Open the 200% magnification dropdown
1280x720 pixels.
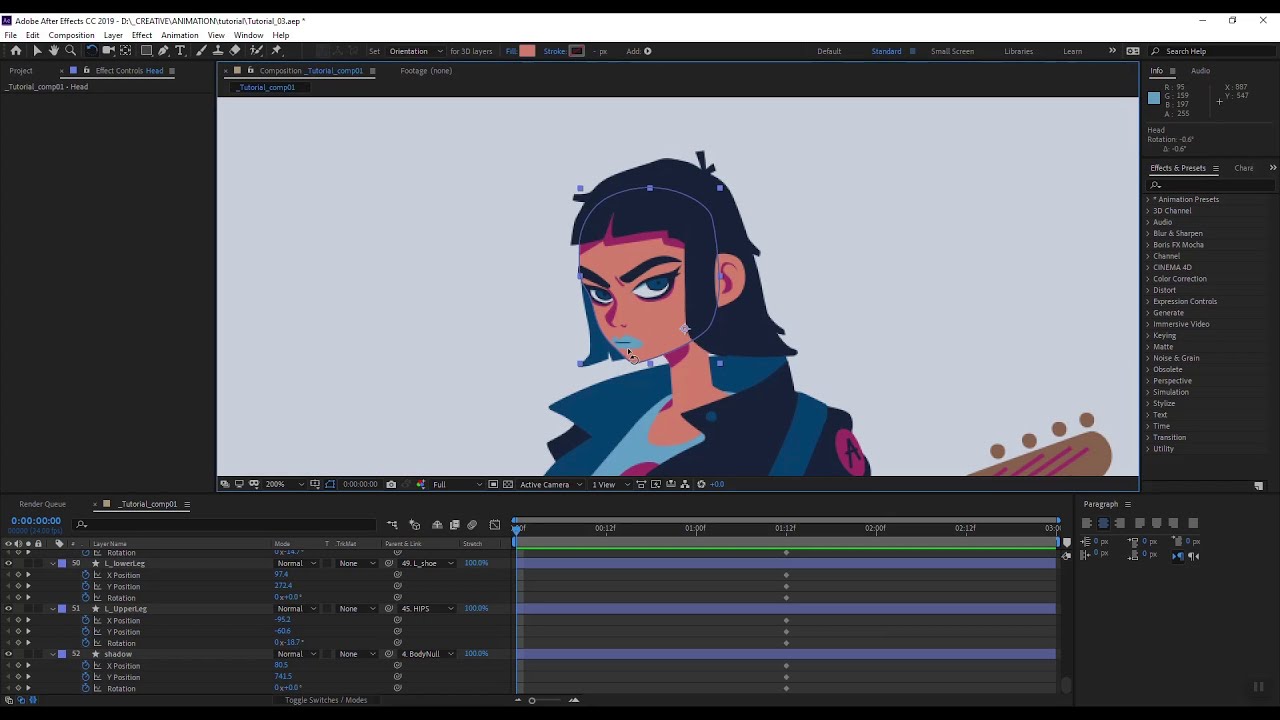280,484
